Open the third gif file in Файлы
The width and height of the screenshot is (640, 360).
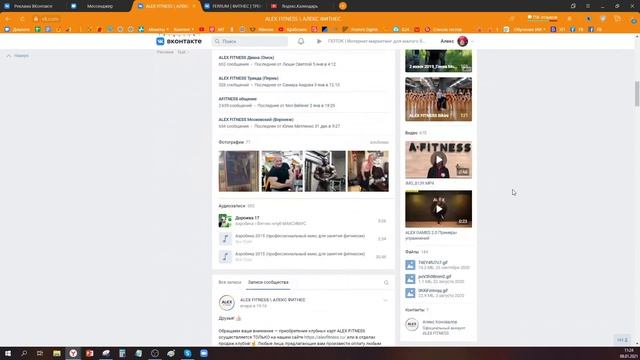[x=433, y=290]
